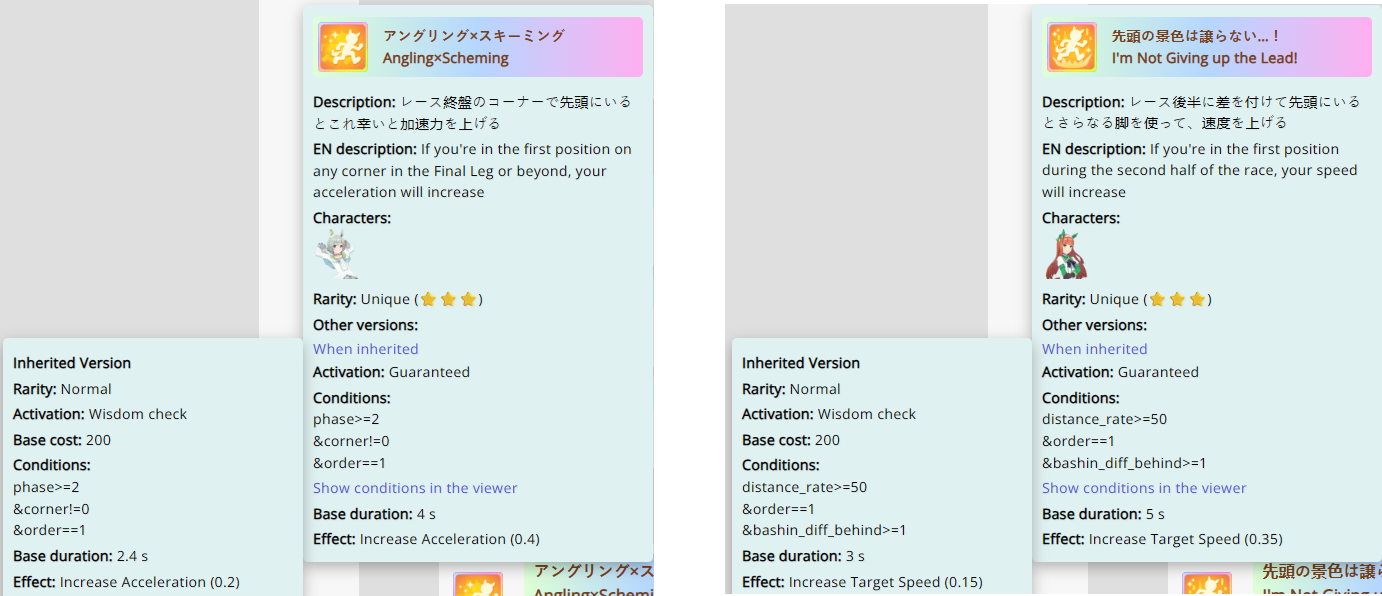The height and width of the screenshot is (596, 1382).
Task: Select the Japanese title アングリング×スキーミング in header
Action: coord(474,36)
